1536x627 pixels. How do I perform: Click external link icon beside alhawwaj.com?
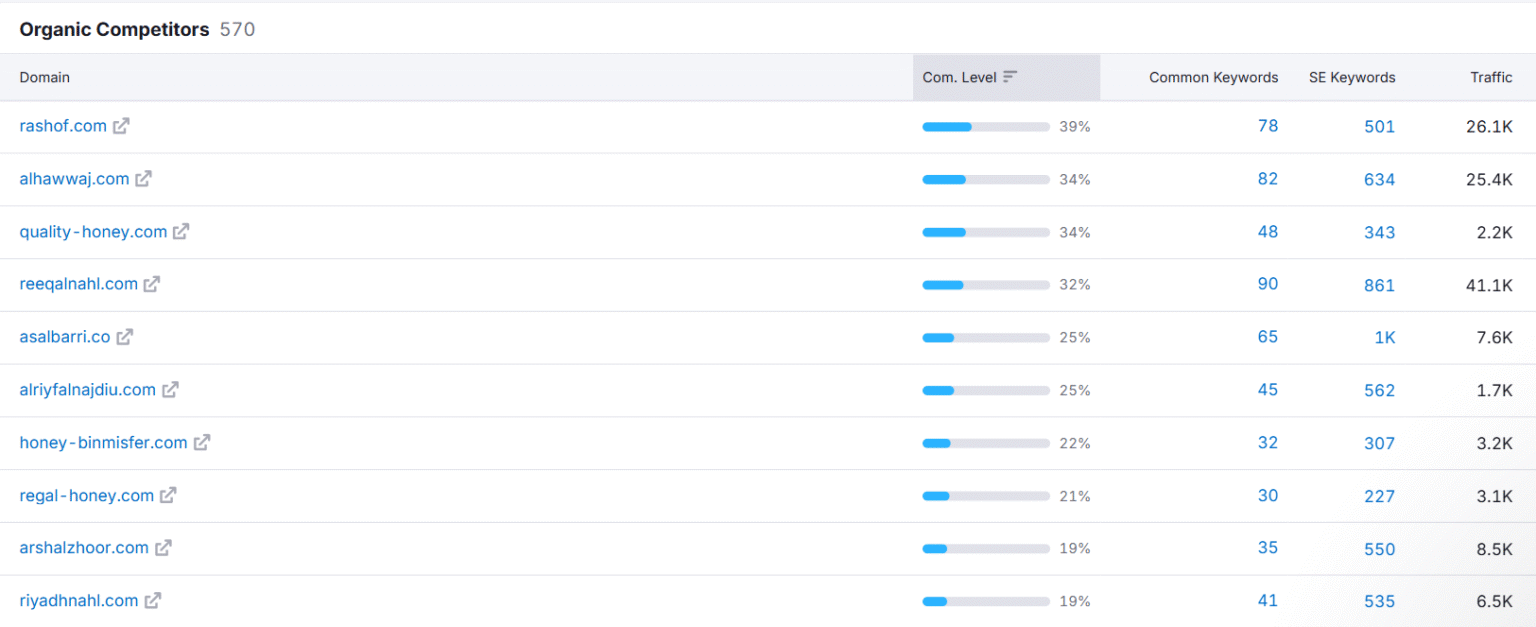pos(144,179)
